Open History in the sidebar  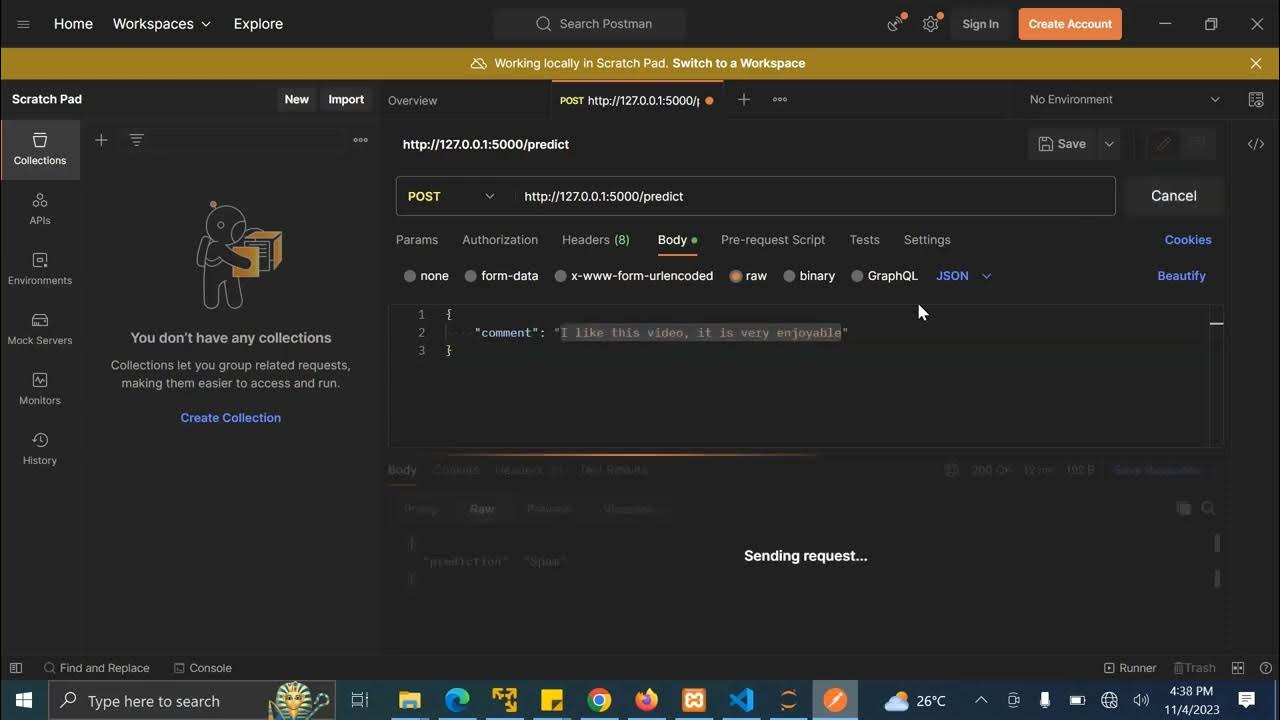point(40,449)
